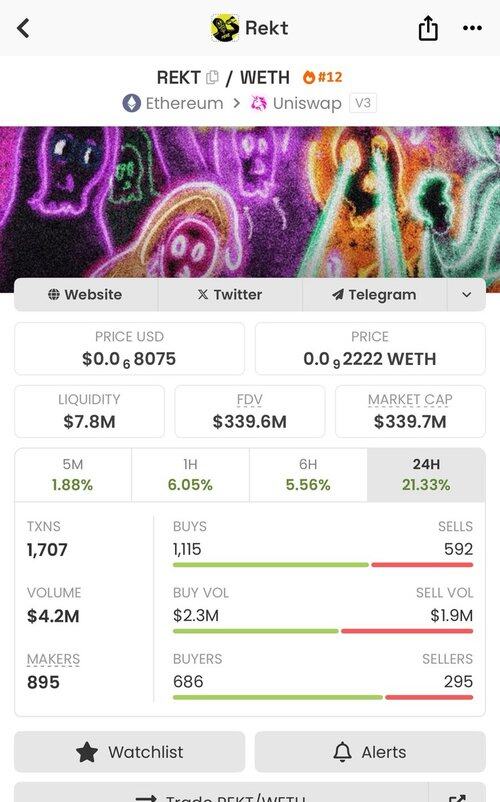Add token to Watchlist with star
Image resolution: width=500 pixels, height=802 pixels.
129,752
